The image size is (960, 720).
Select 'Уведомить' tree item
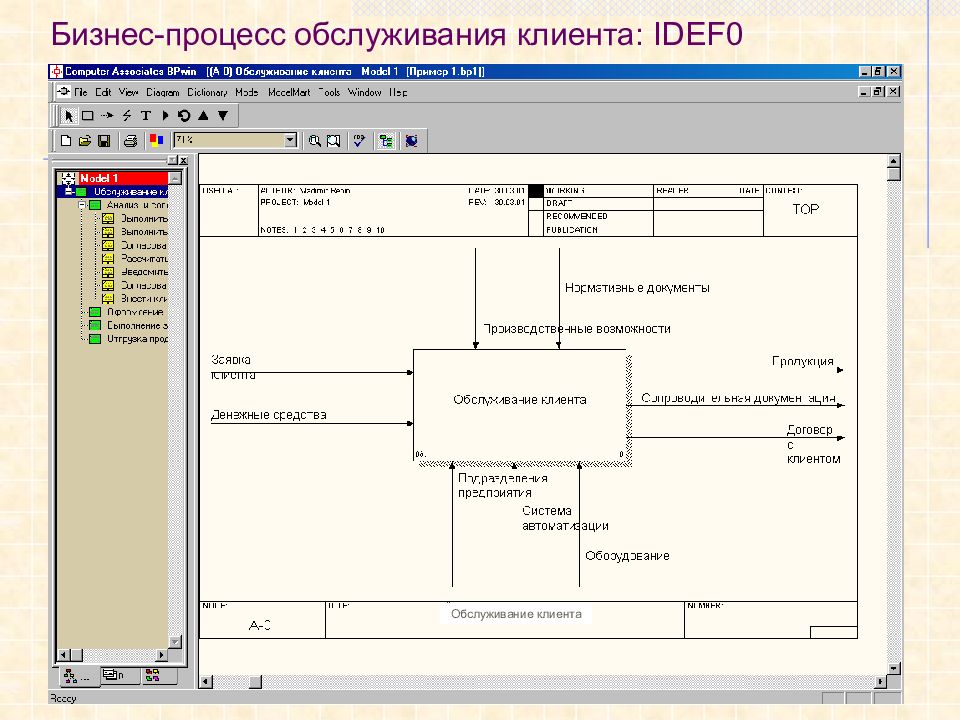coord(144,272)
